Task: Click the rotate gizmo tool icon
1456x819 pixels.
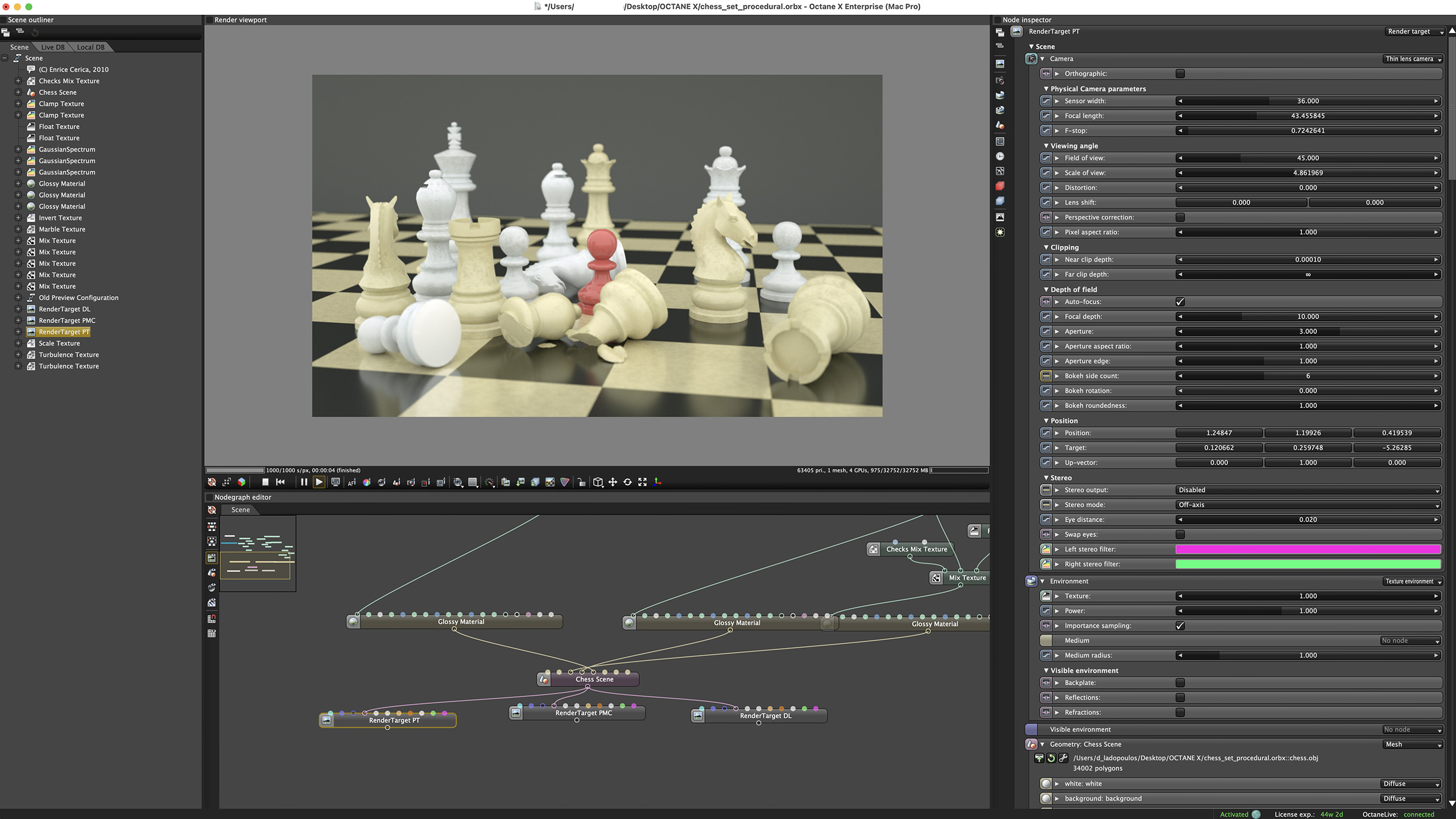Action: (627, 482)
